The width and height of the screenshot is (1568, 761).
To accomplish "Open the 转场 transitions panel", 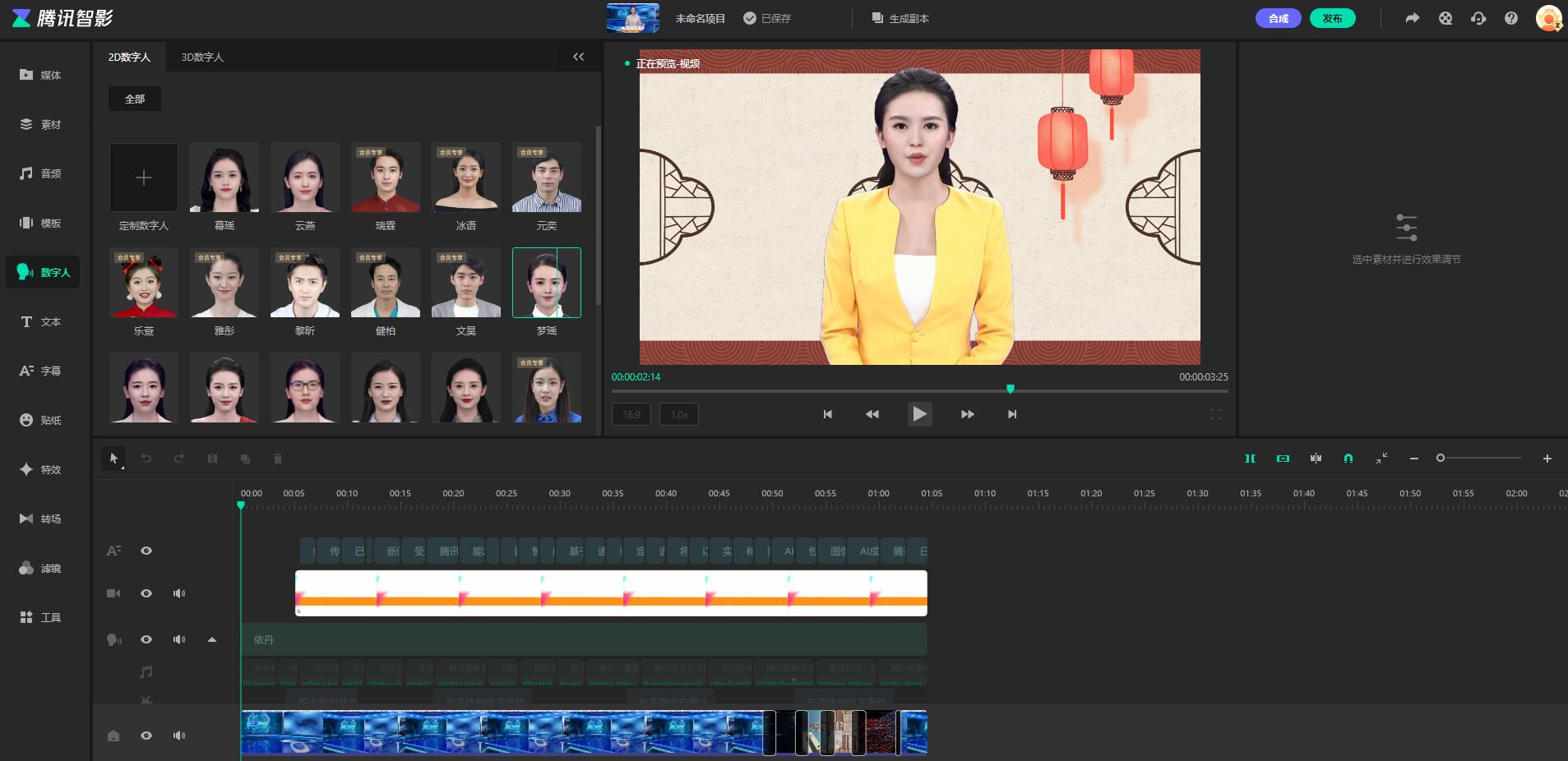I will [41, 519].
